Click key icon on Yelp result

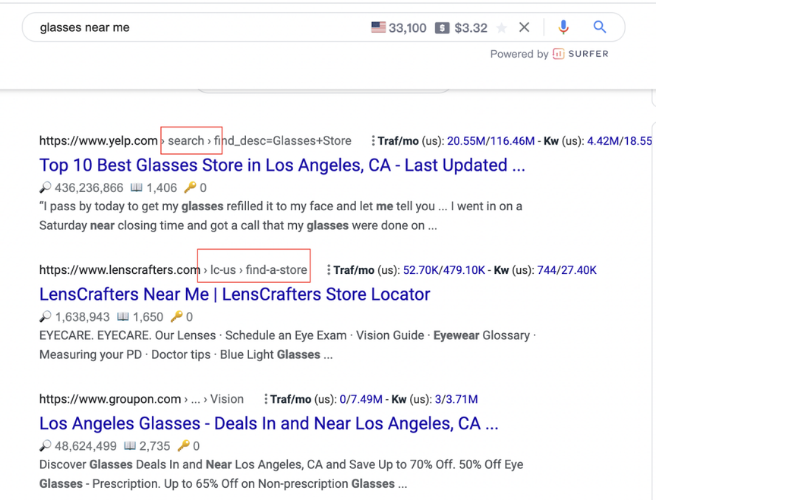[190, 188]
